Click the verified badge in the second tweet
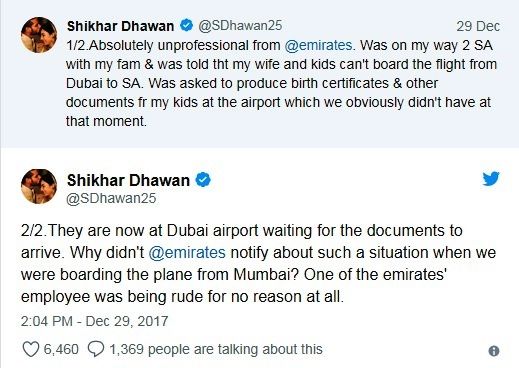 [x=203, y=180]
